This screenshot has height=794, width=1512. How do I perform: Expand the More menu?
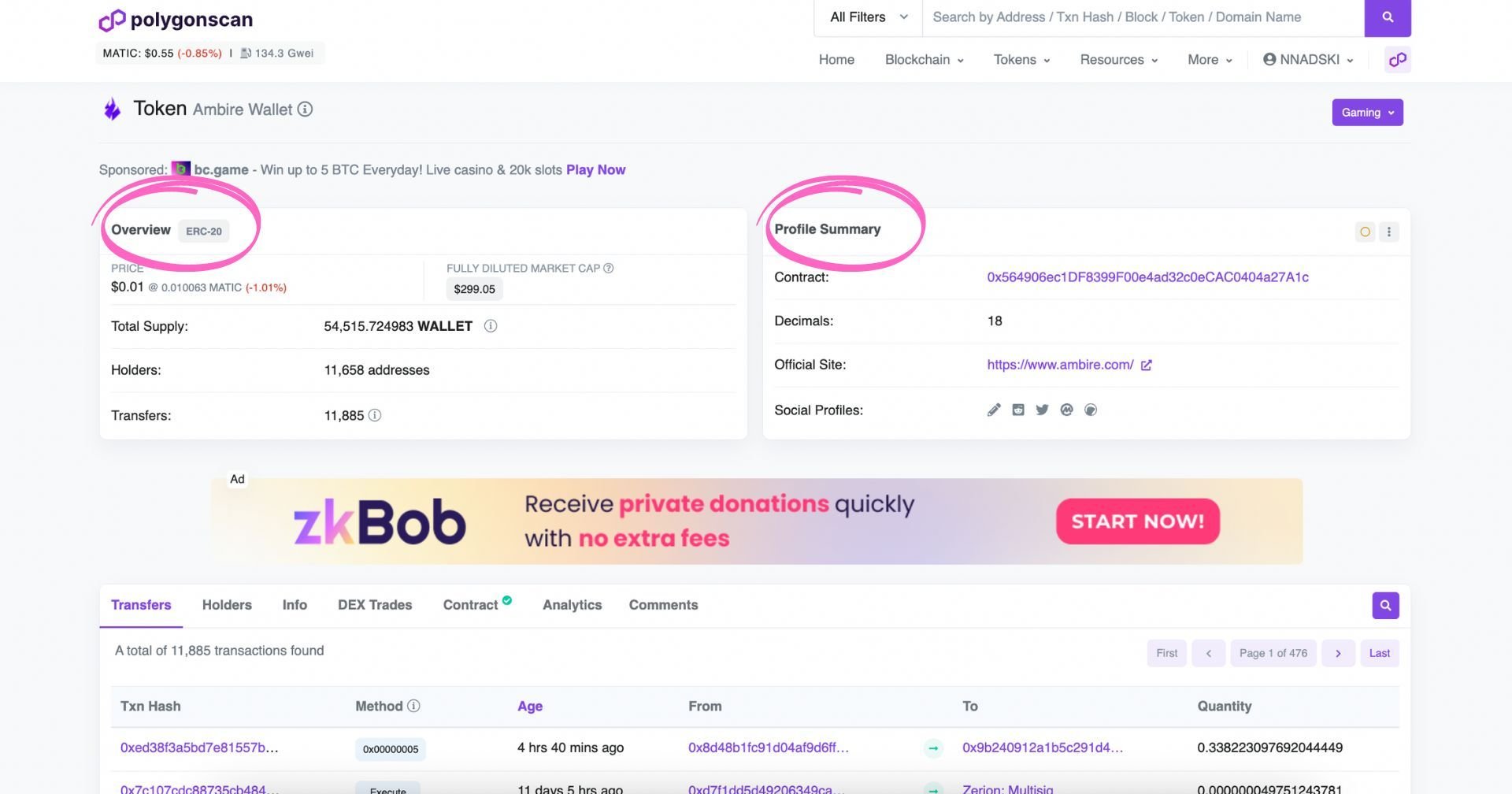[1210, 60]
